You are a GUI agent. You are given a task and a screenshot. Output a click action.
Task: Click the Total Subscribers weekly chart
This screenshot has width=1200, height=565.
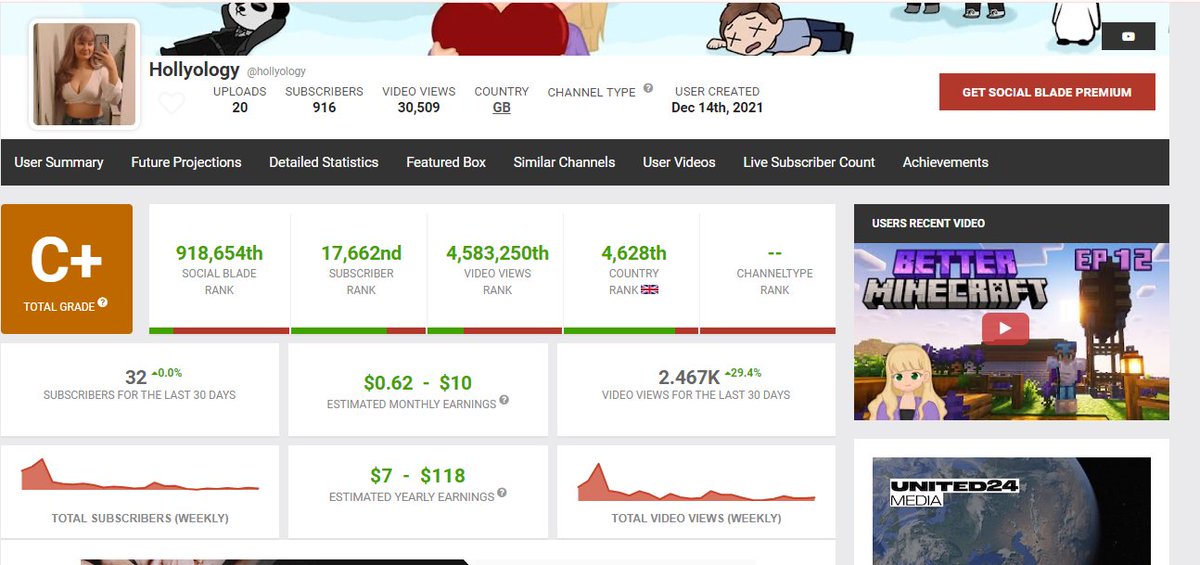tap(140, 475)
